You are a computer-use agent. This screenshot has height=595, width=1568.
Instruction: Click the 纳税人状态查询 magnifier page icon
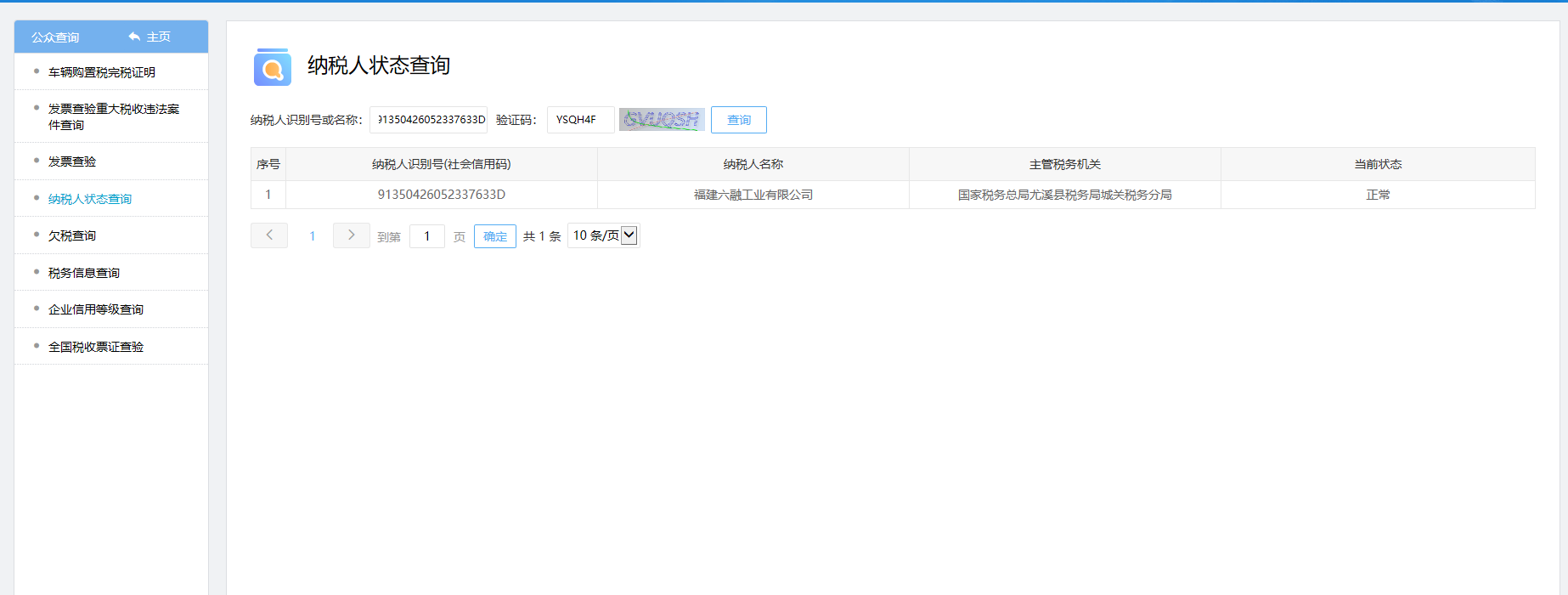pos(272,67)
